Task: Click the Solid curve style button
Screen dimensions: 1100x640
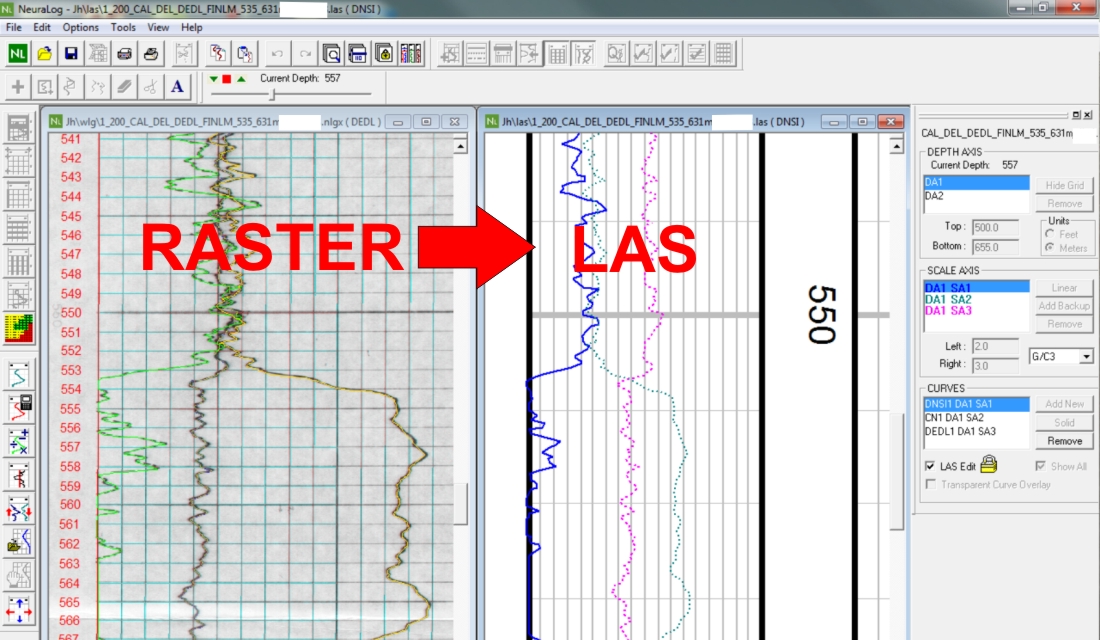Action: click(1064, 422)
